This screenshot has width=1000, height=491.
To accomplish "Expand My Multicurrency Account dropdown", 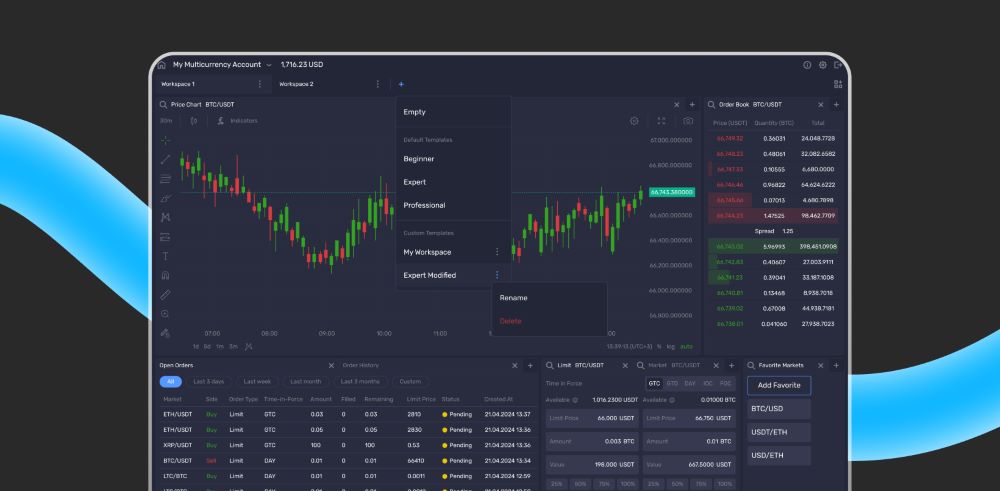I will tap(268, 65).
